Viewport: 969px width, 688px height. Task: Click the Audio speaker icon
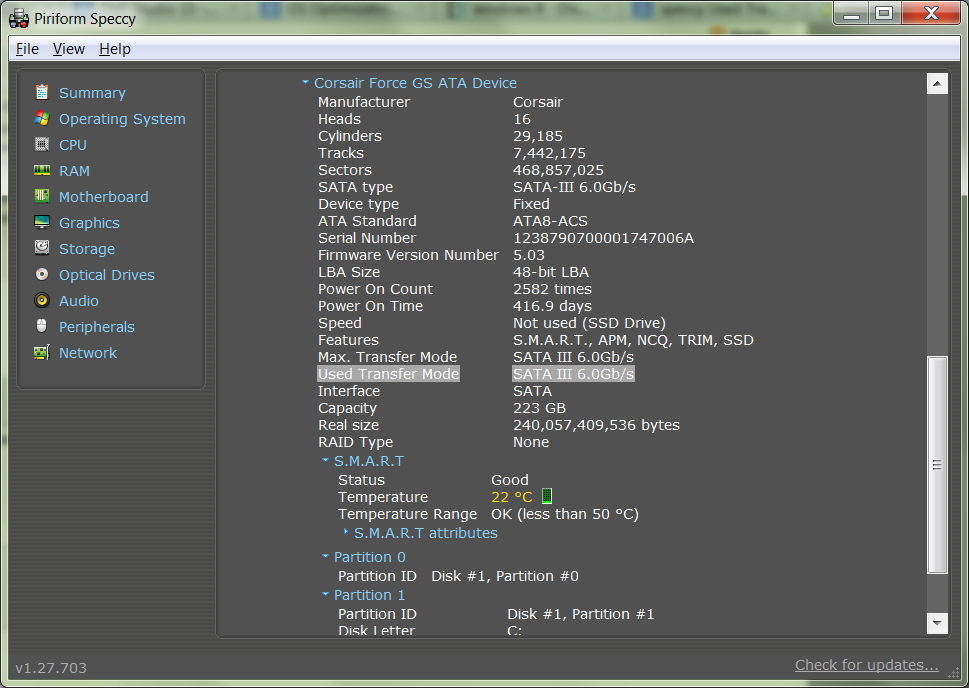tap(41, 300)
